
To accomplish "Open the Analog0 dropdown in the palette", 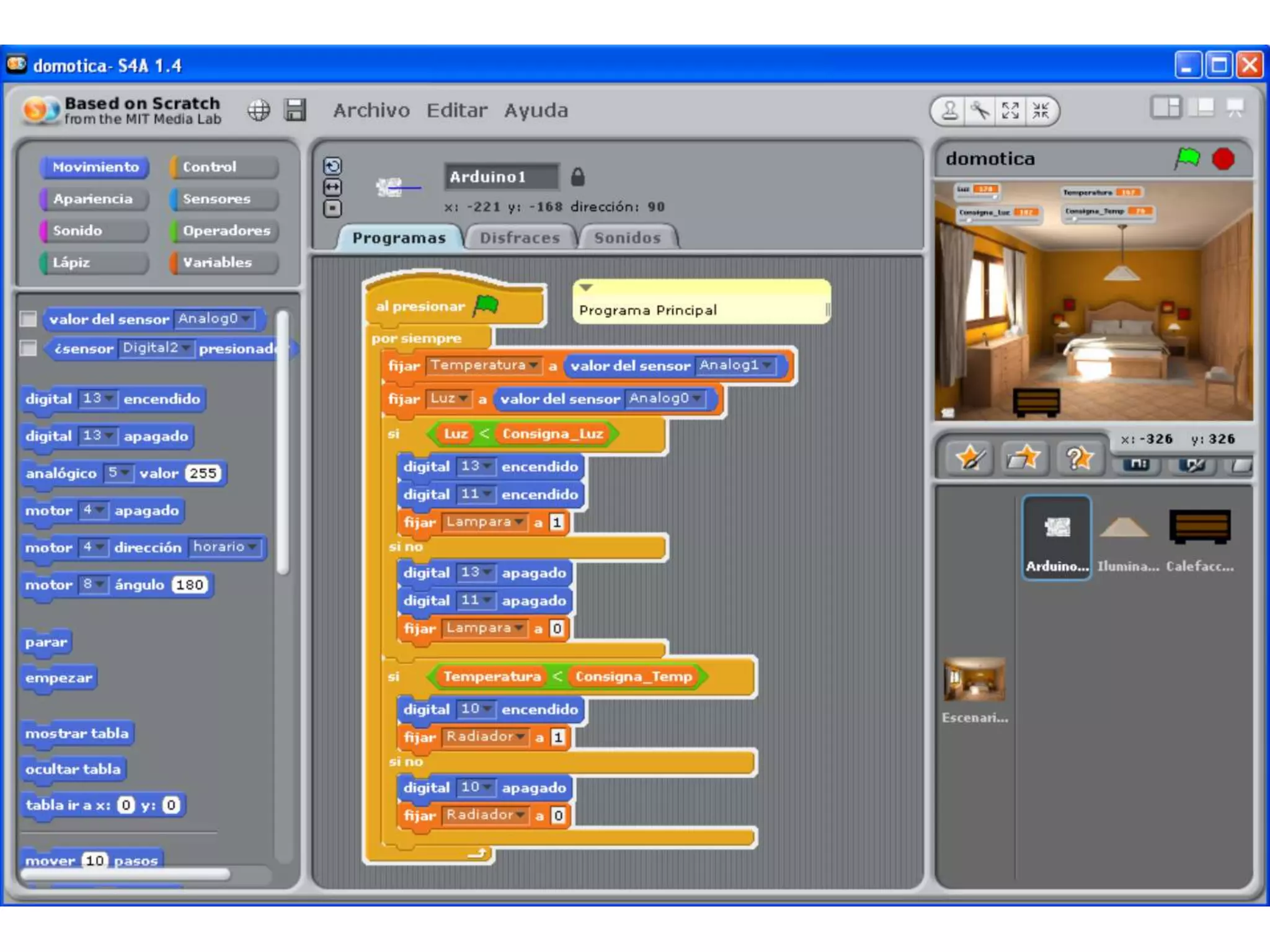I will pyautogui.click(x=246, y=319).
